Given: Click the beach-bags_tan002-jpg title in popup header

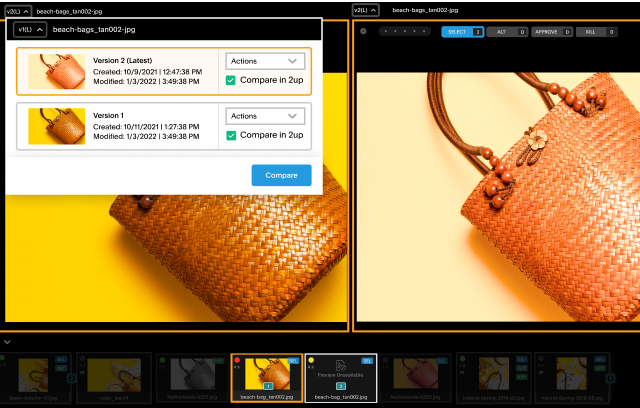Looking at the screenshot, I should tap(94, 29).
